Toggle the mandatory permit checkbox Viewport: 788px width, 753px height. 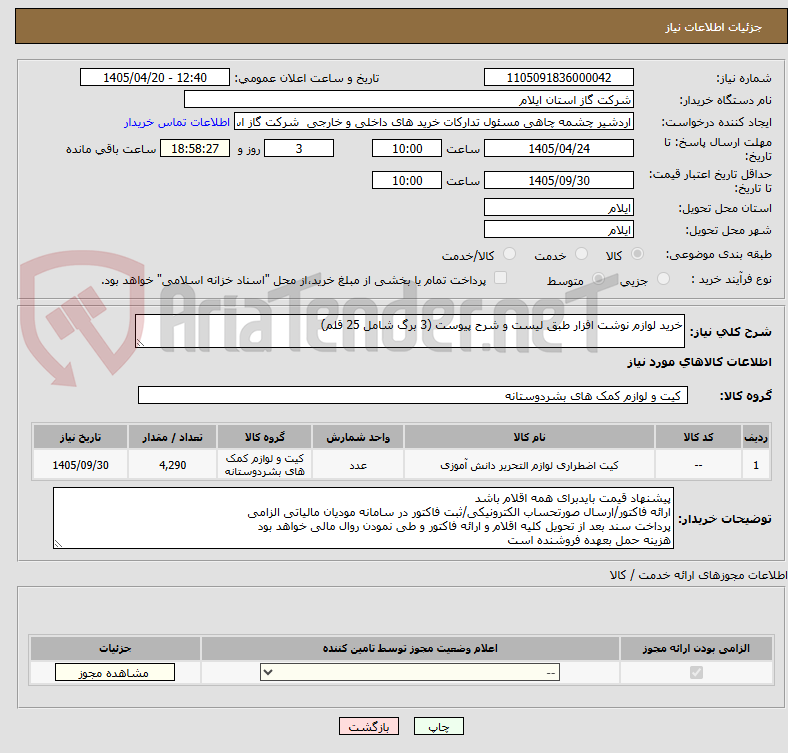696,673
